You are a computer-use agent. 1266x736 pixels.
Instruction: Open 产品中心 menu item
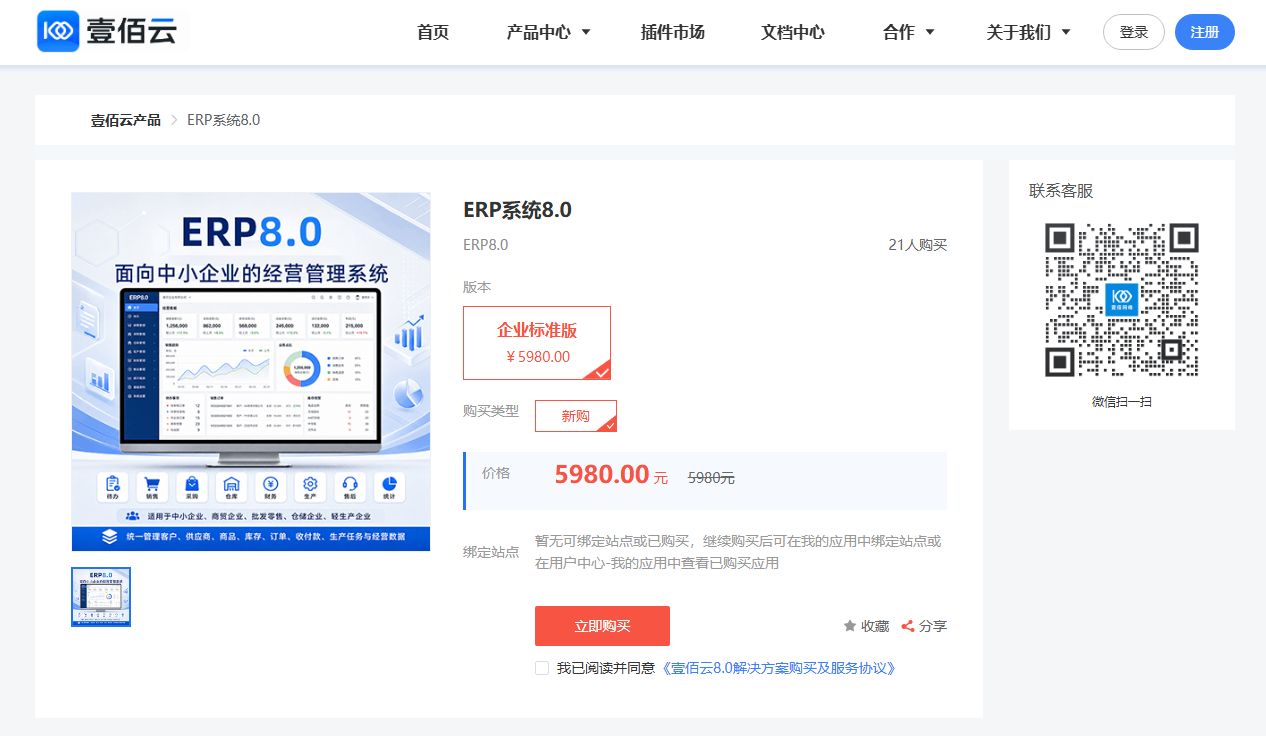(x=539, y=32)
